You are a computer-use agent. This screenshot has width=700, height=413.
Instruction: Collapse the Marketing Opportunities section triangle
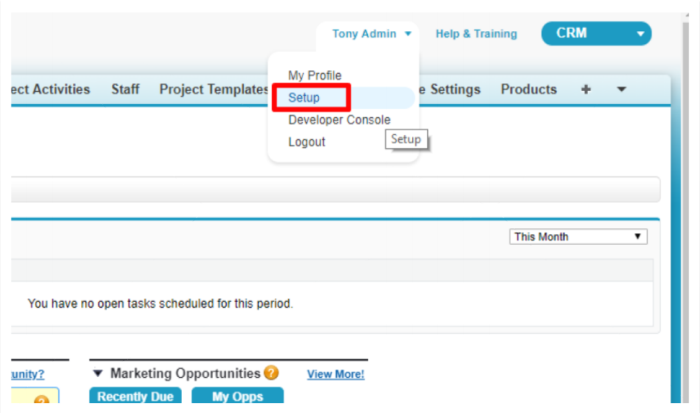[98, 373]
